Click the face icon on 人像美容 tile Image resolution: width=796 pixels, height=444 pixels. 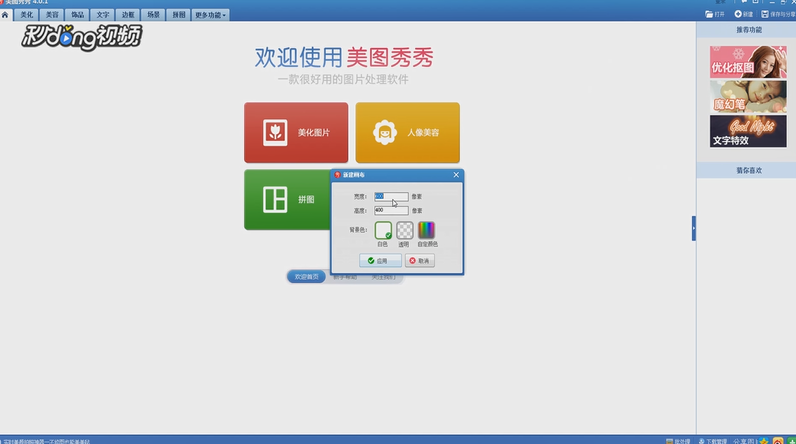384,132
